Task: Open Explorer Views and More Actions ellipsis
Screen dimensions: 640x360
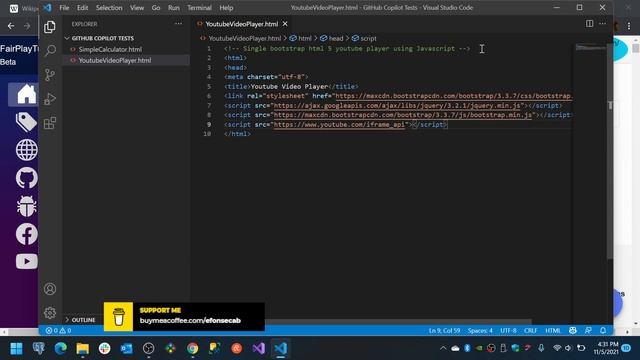Action: [x=178, y=24]
